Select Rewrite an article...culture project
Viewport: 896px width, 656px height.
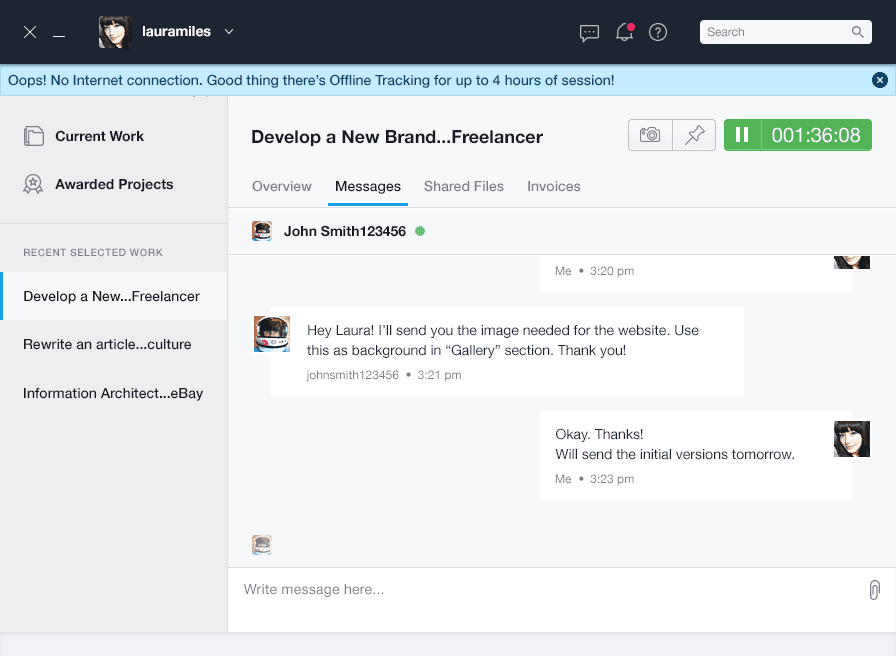(x=107, y=344)
